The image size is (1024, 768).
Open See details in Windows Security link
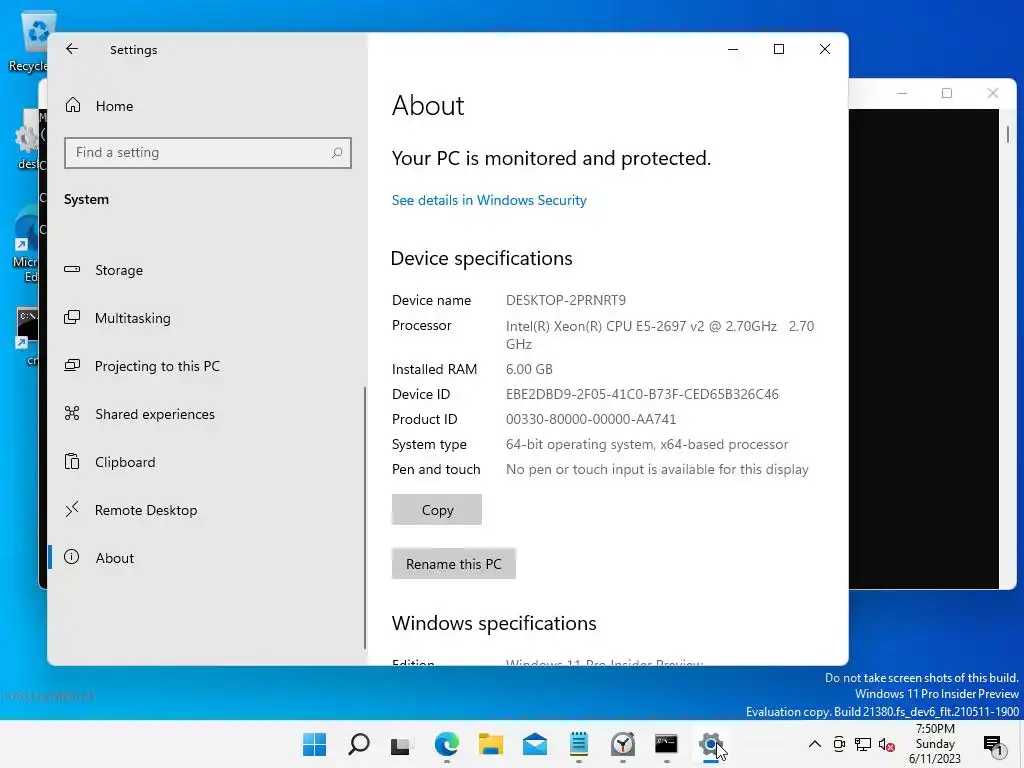488,200
